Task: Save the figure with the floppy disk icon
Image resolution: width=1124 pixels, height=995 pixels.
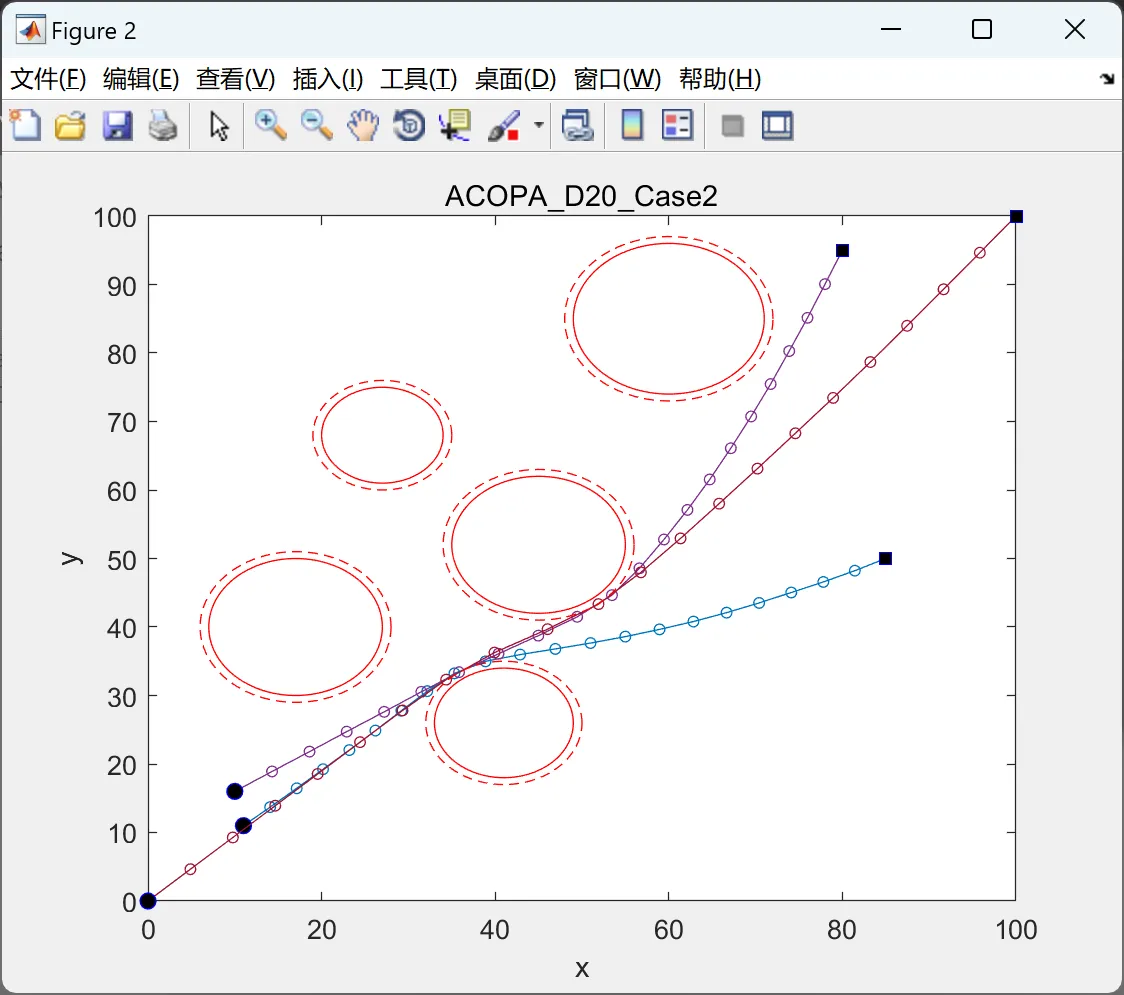Action: pos(118,125)
